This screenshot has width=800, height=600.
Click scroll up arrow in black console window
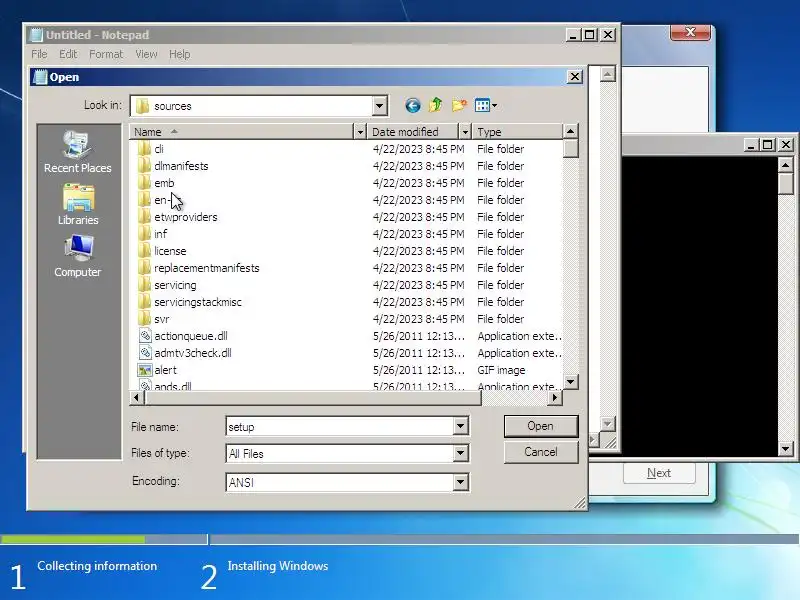coord(785,165)
